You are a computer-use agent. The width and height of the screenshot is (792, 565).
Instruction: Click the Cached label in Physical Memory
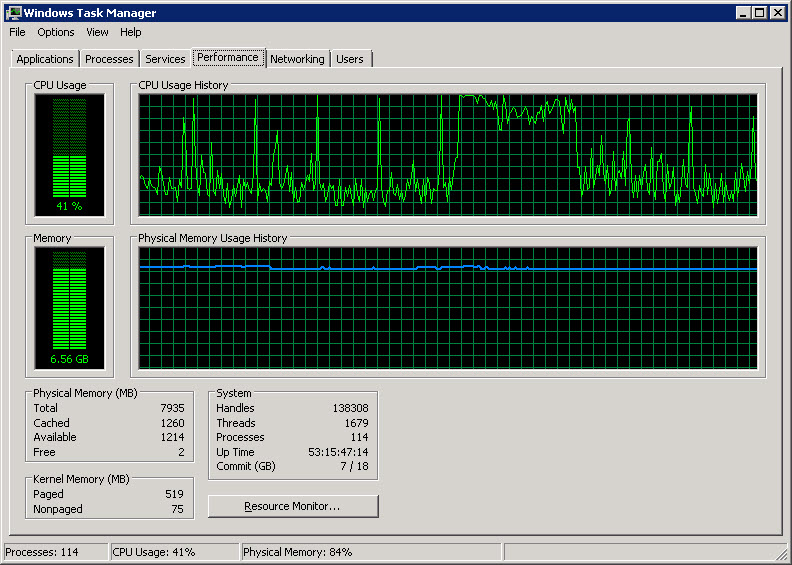[x=52, y=423]
